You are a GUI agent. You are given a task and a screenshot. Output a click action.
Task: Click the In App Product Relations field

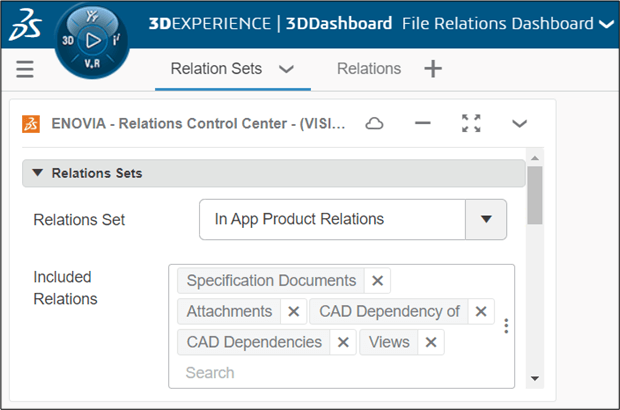coord(333,219)
